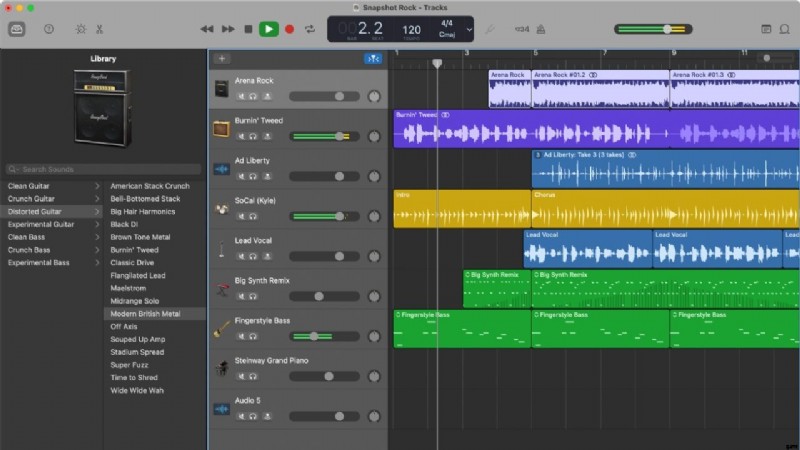800x450 pixels.
Task: Mute the Burnin' Tweed track
Action: pos(241,136)
